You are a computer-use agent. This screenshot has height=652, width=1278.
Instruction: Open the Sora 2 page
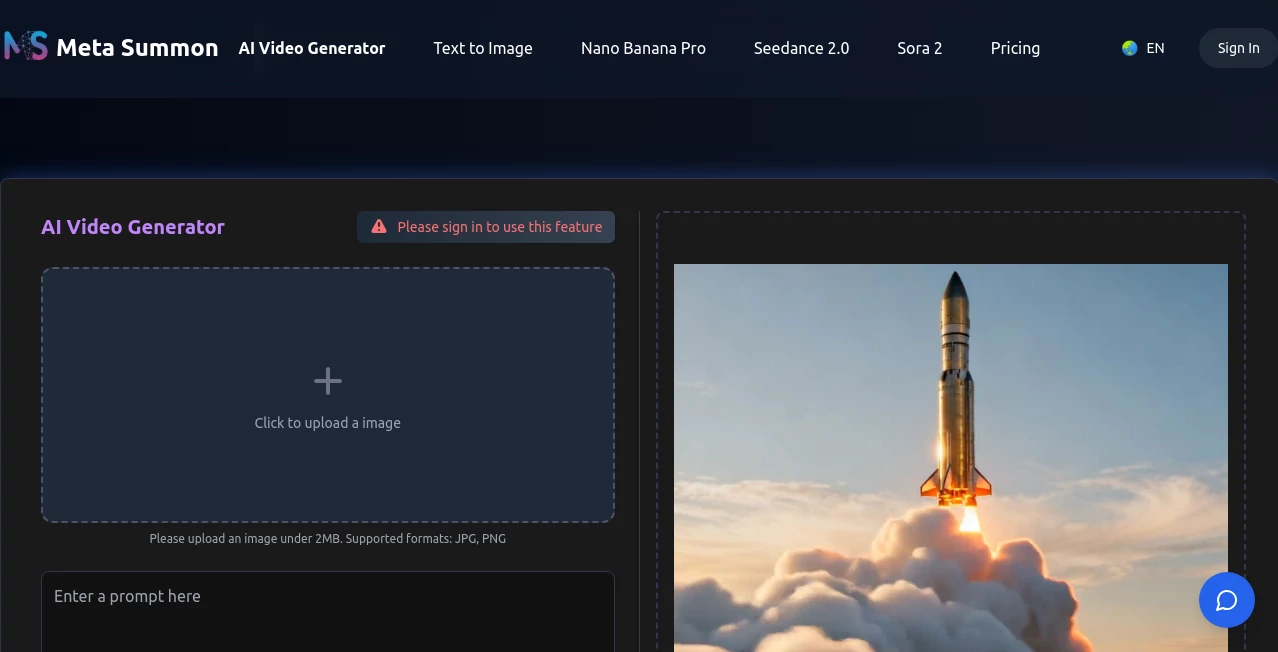[x=918, y=48]
